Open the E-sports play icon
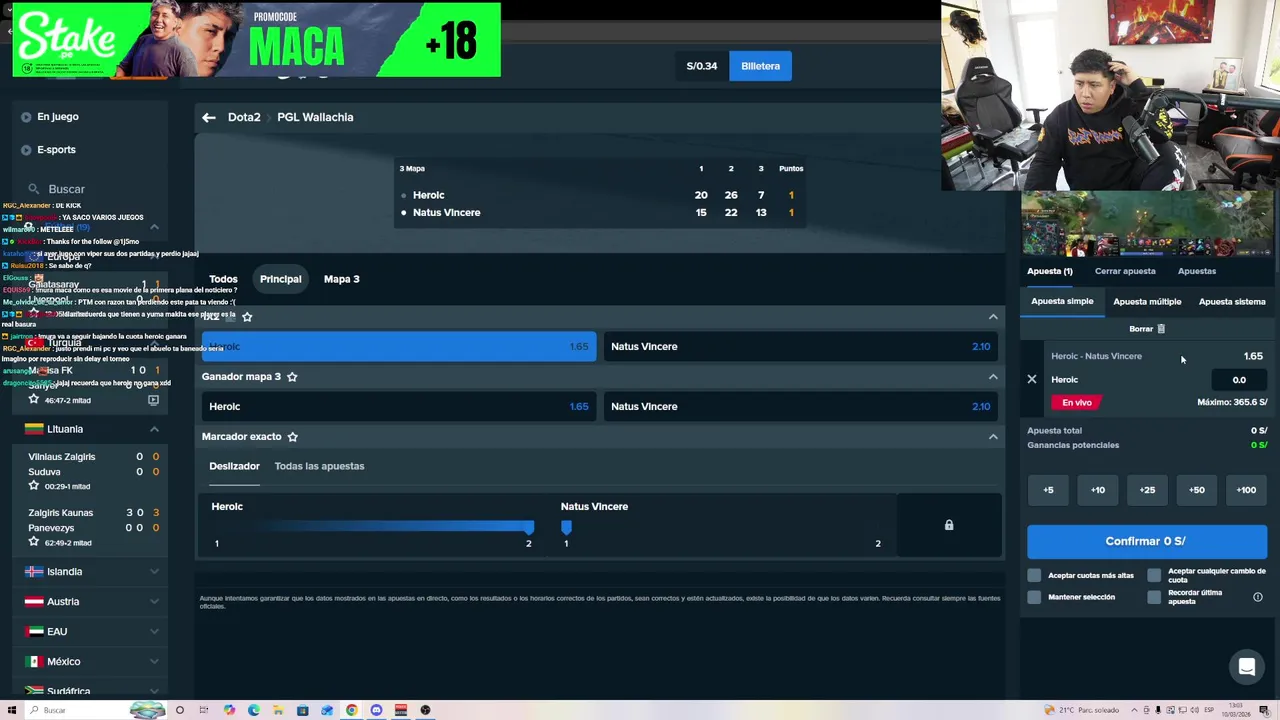 click(x=26, y=150)
